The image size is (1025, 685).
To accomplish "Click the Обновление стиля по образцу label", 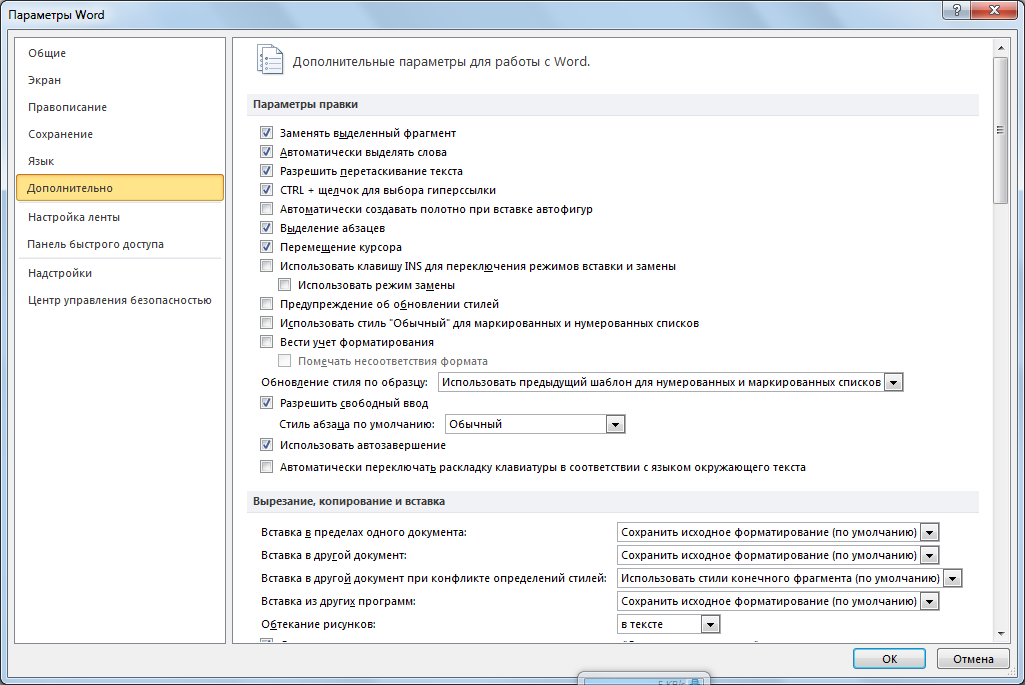I will pyautogui.click(x=344, y=382).
